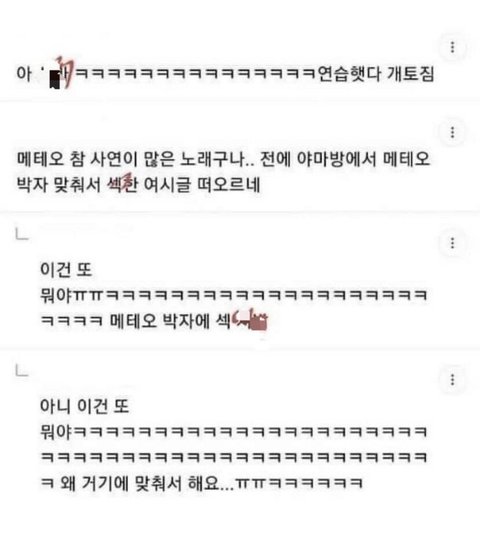This screenshot has width=480, height=537.
Task: Click the reply arrow indicator above 아니 이건 또
Action: tap(22, 371)
